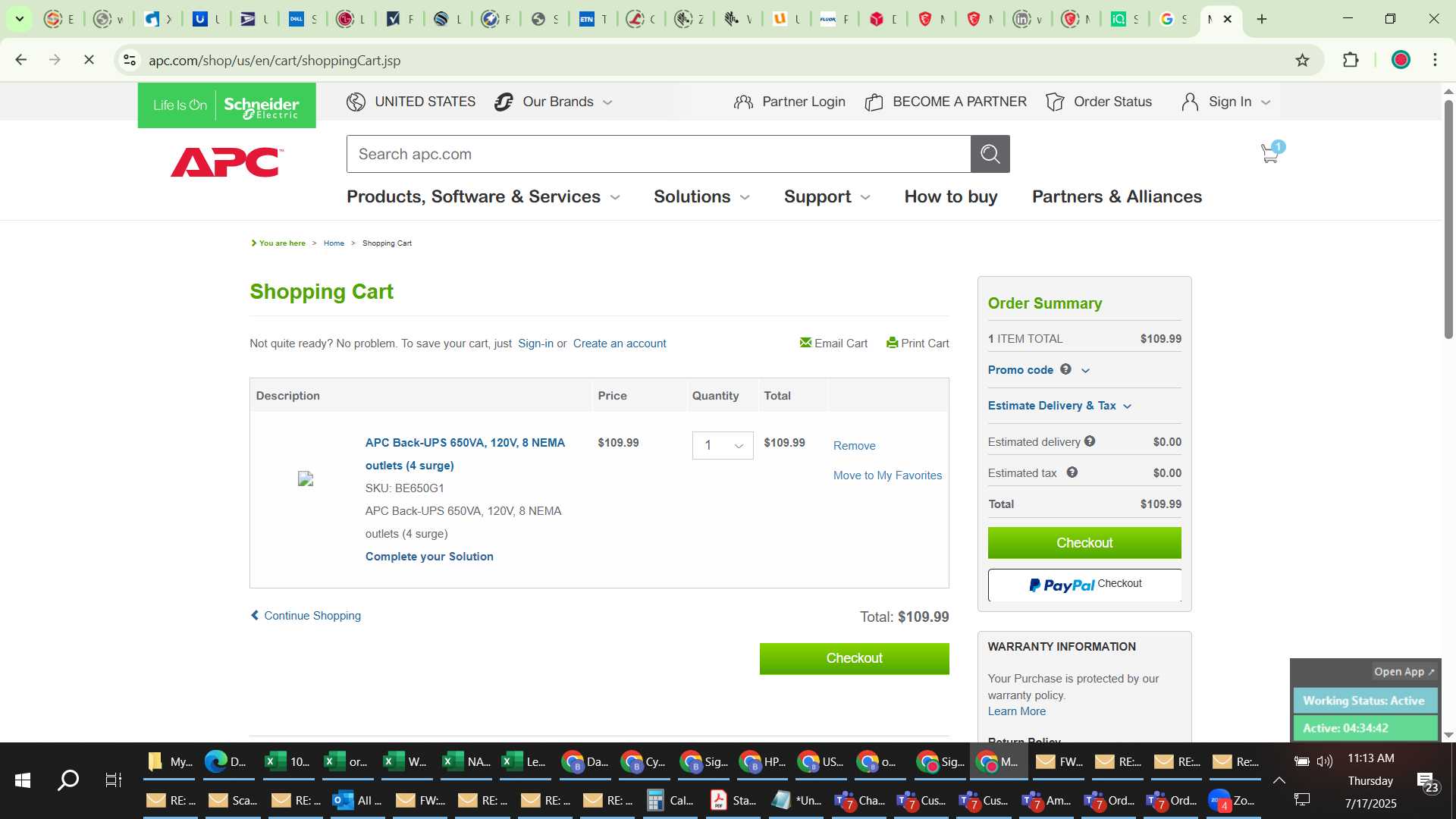The image size is (1456, 819).
Task: Click Email Cart link
Action: (833, 344)
